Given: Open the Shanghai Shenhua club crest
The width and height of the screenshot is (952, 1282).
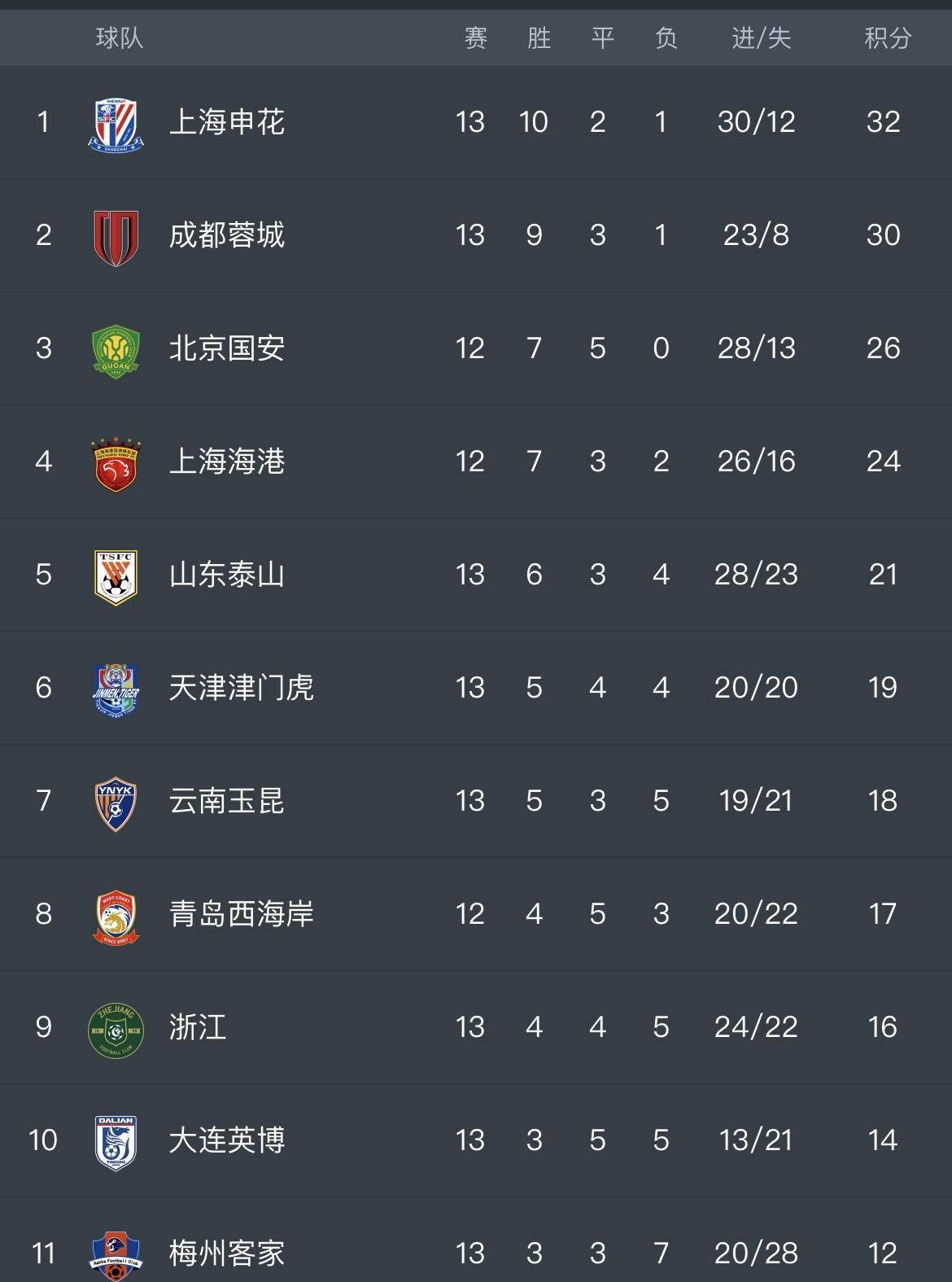Looking at the screenshot, I should 116,123.
